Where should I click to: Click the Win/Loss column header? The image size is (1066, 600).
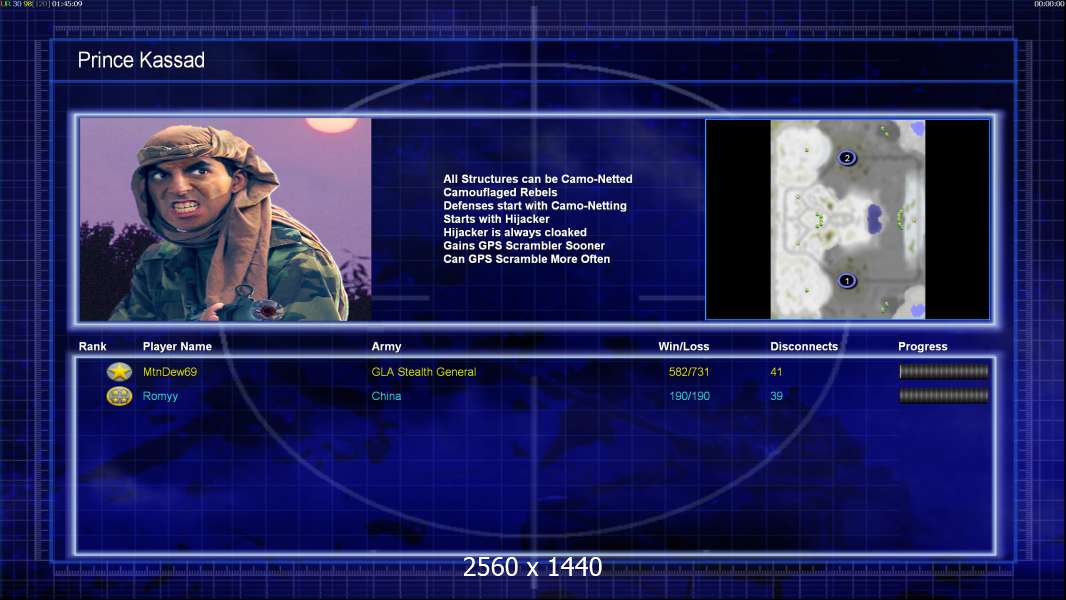[684, 347]
